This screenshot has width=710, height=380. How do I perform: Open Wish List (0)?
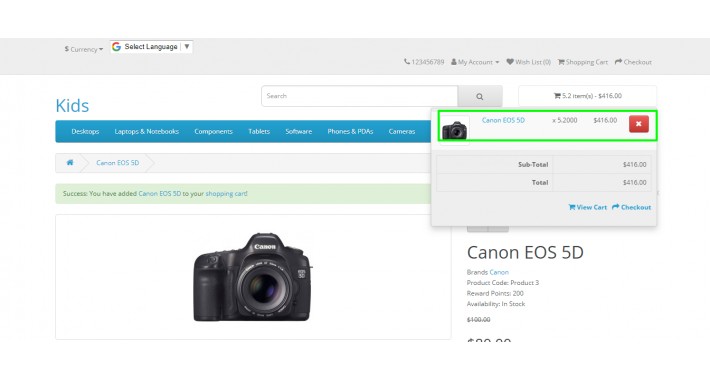[528, 62]
